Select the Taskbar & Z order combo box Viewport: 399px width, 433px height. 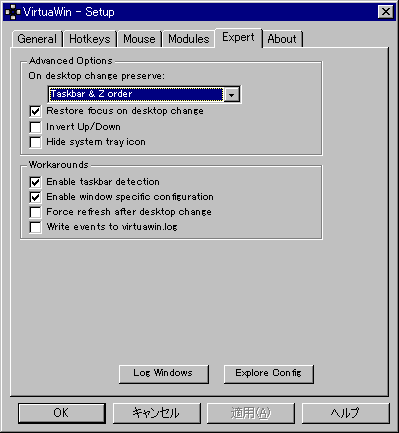[144, 94]
